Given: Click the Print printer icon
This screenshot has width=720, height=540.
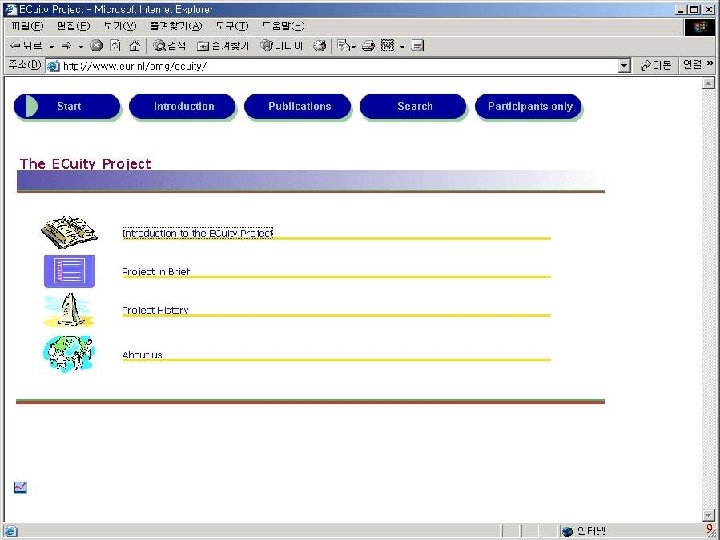Looking at the screenshot, I should tap(368, 45).
